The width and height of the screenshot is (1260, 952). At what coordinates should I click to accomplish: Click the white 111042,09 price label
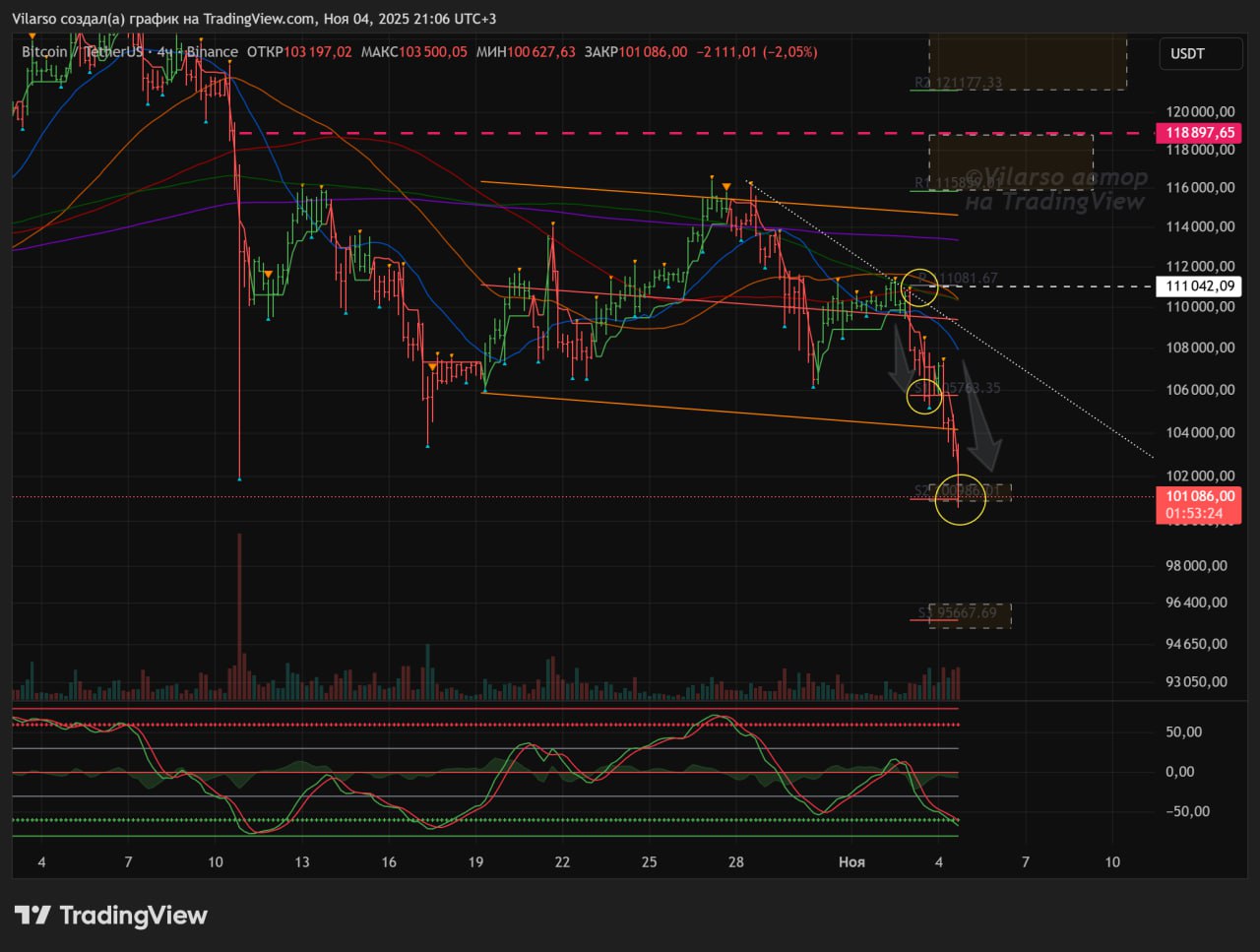(1199, 286)
